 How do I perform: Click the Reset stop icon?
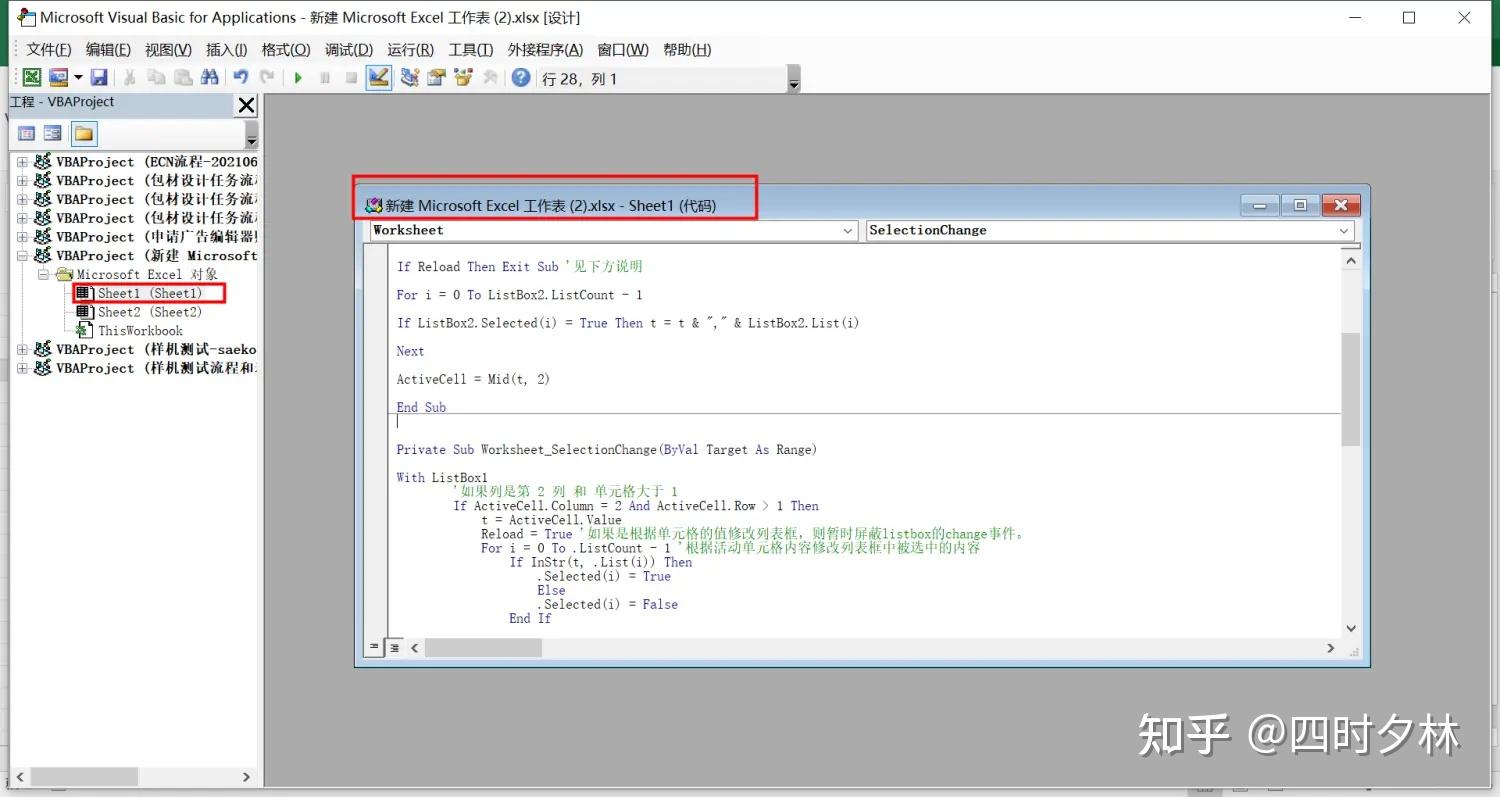(x=351, y=78)
